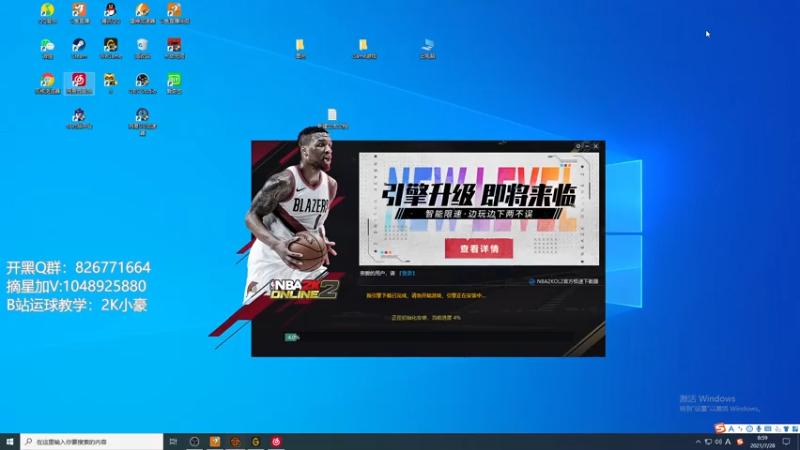Screen dimensions: 800x450
Task: Open the yellow raccoon desktop shortcut
Action: [110, 83]
